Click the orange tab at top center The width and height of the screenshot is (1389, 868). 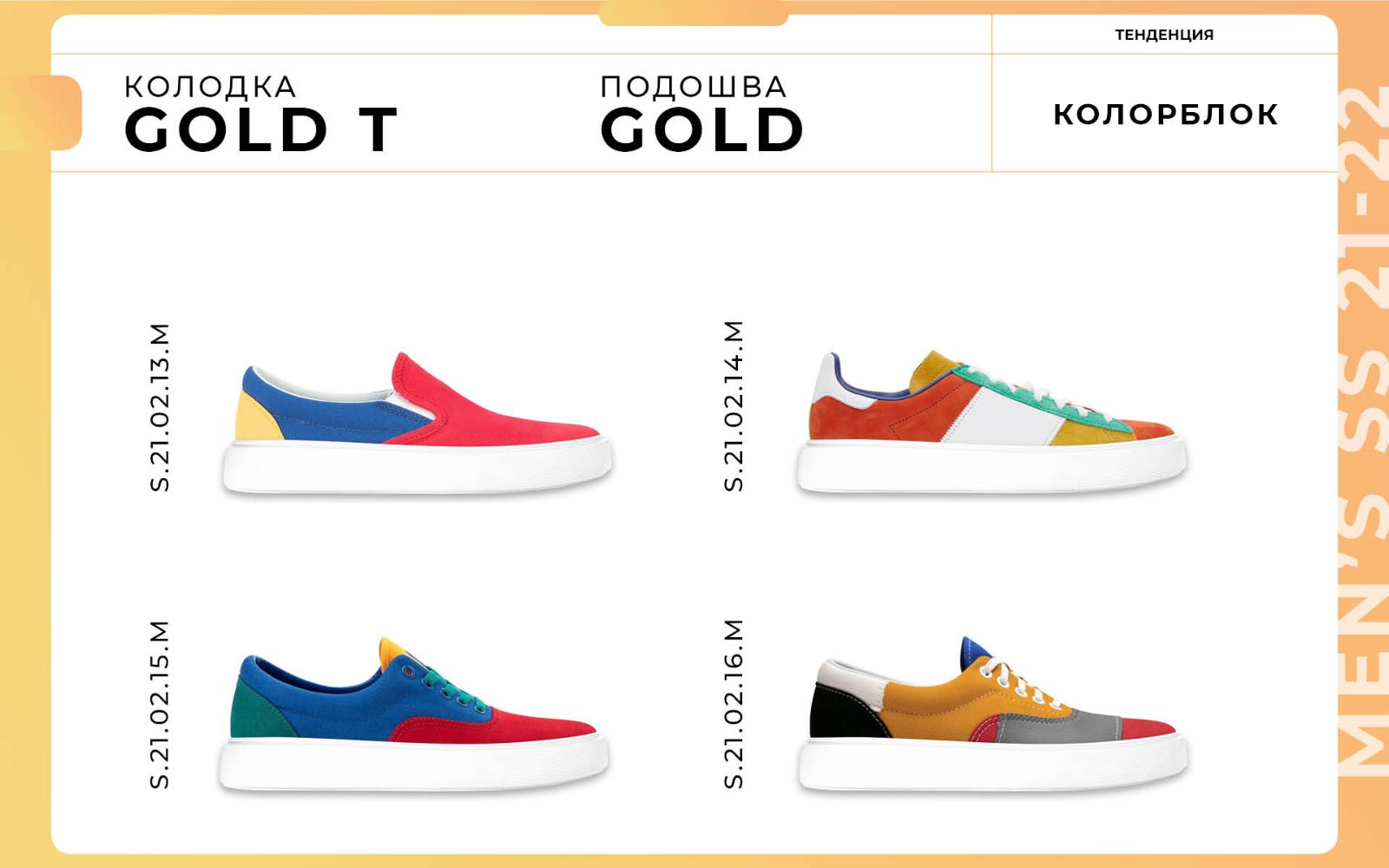(x=694, y=13)
